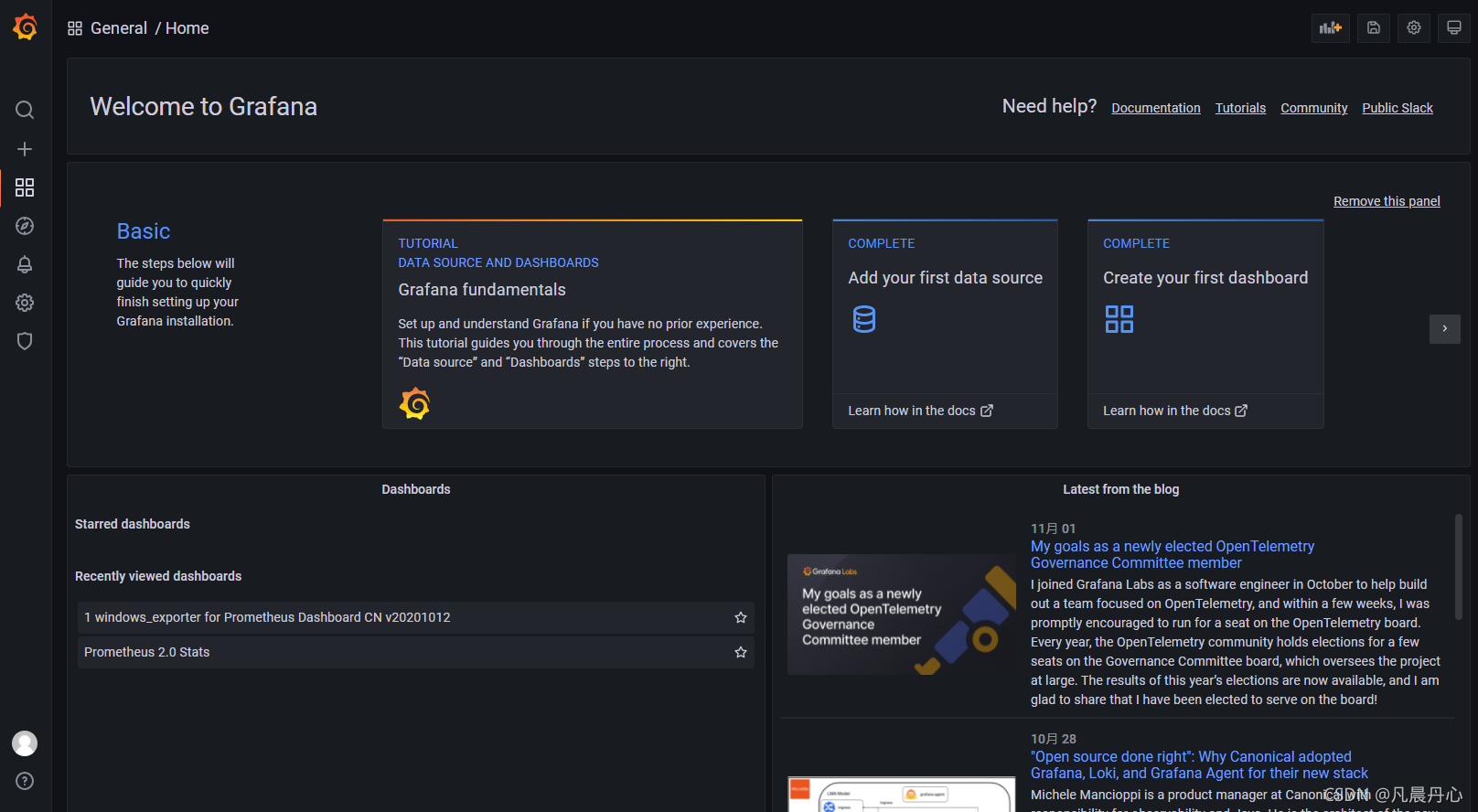Click the OpenTelemetry blog post thumbnail
1478x812 pixels.
click(x=902, y=614)
